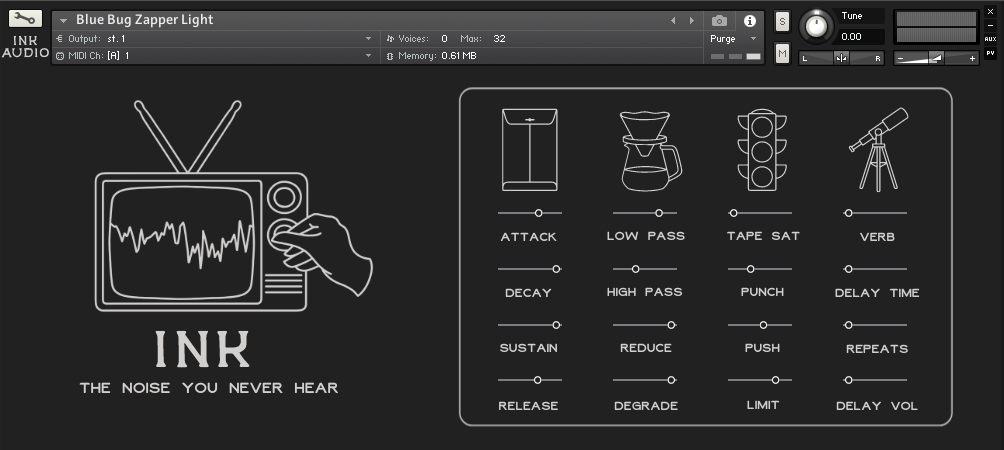Click the traffic light icon above Tape Sat
The width and height of the screenshot is (1004, 450).
(x=763, y=150)
